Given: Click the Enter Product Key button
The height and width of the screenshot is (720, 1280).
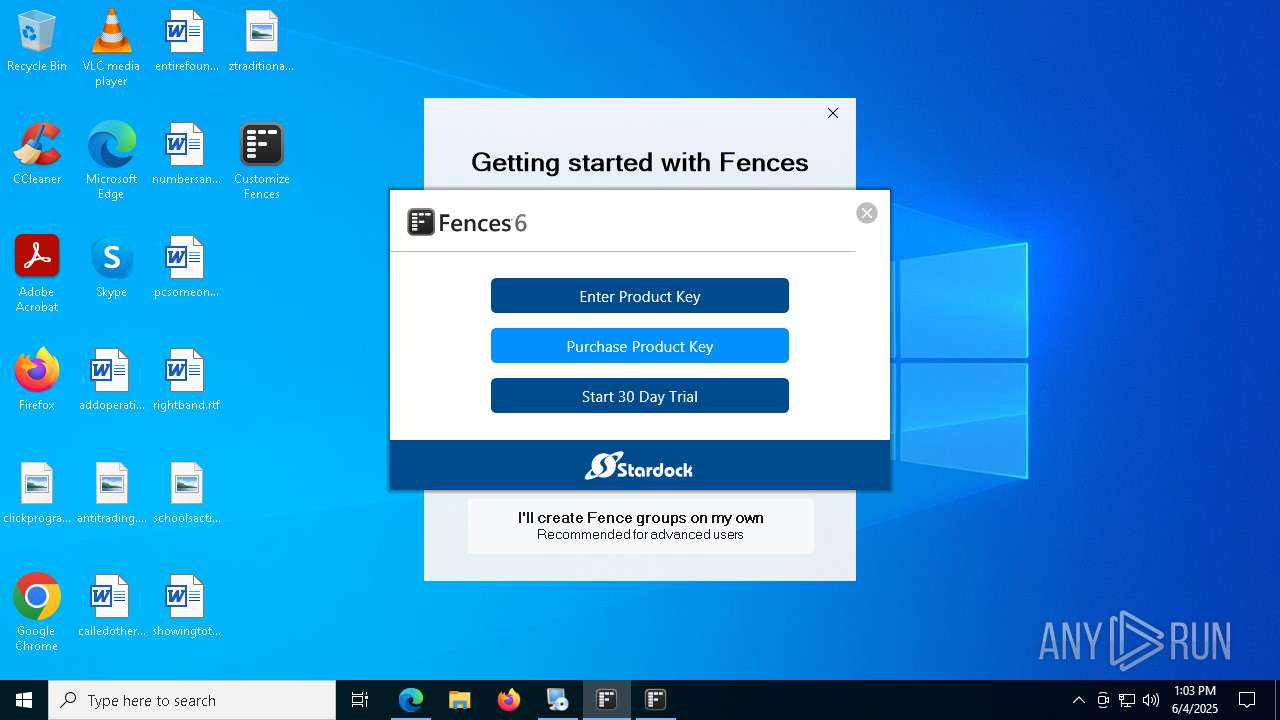Looking at the screenshot, I should (x=640, y=296).
